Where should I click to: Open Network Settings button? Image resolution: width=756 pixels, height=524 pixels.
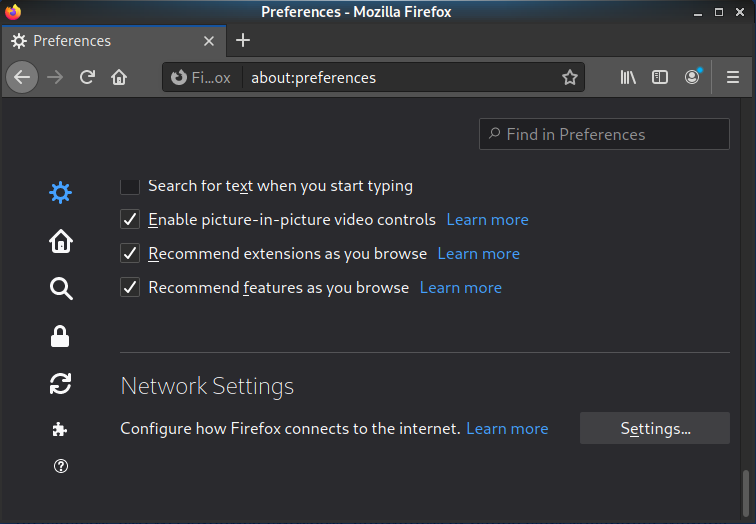tap(655, 428)
